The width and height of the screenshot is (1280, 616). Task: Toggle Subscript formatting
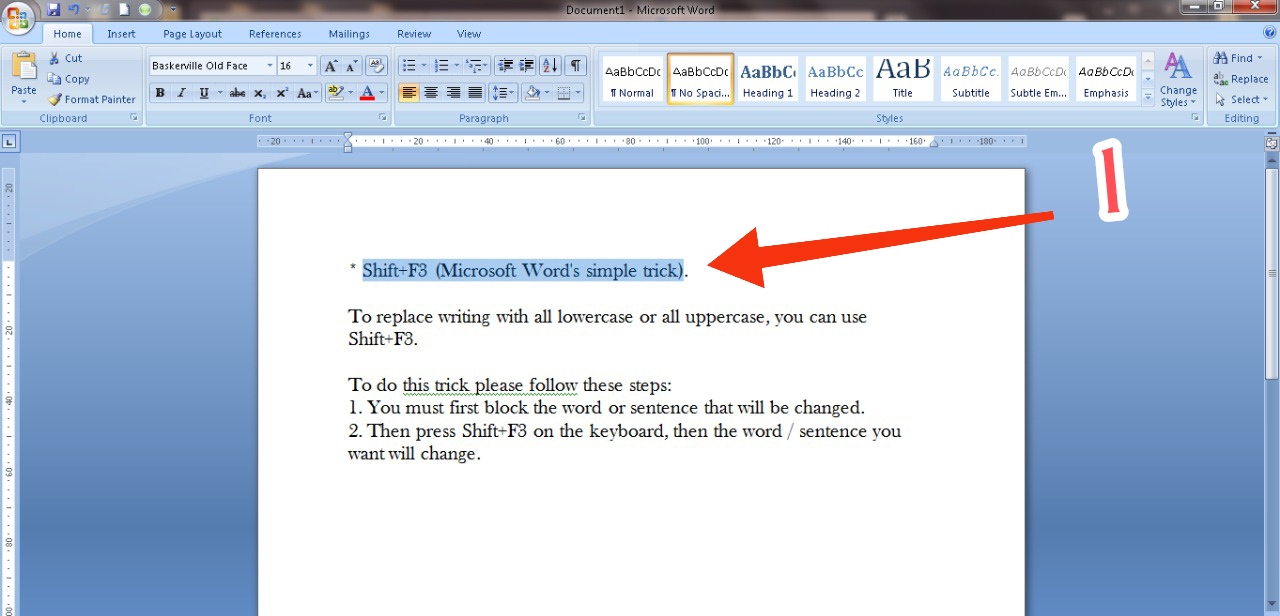259,93
